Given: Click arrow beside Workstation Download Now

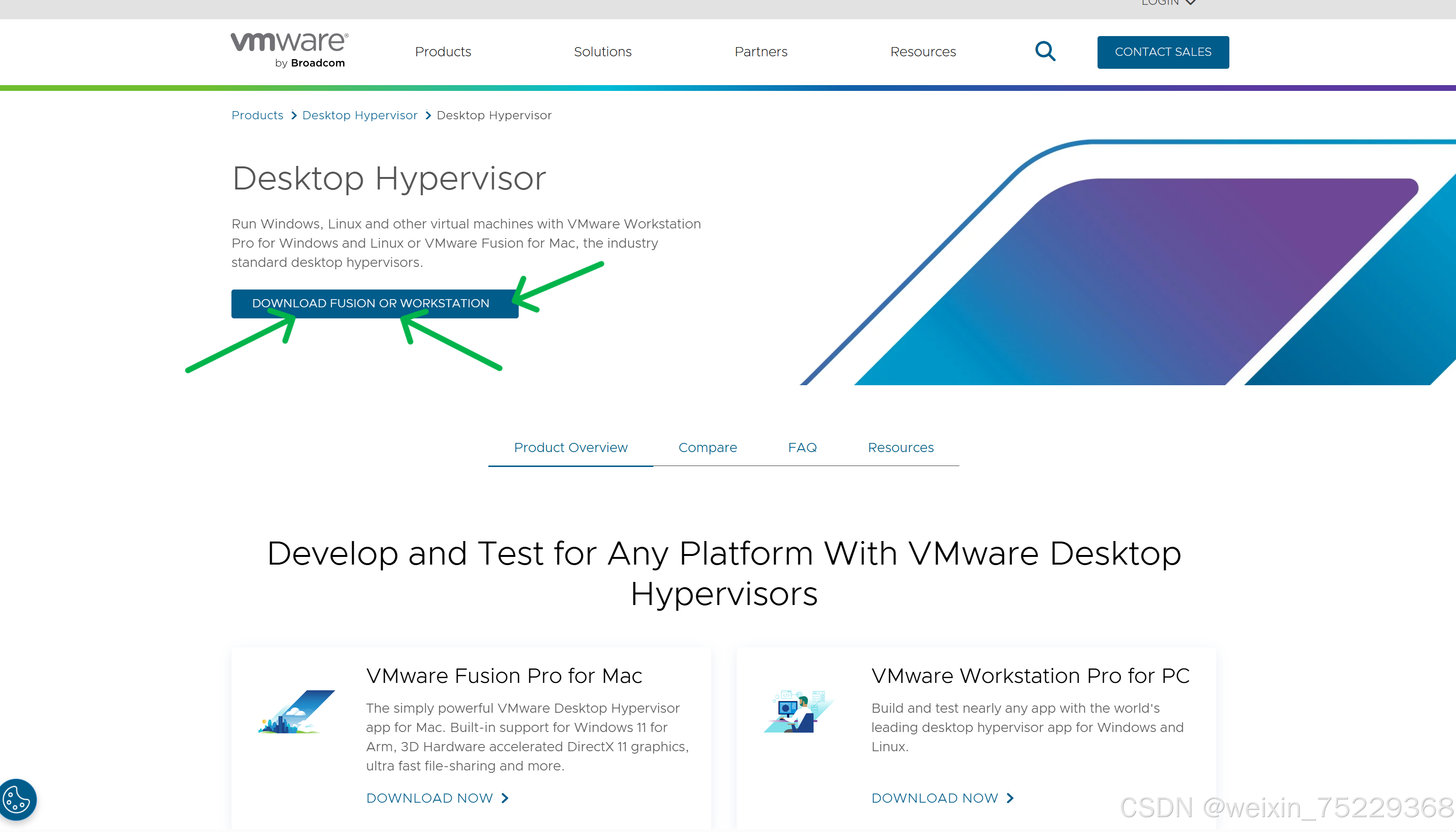Looking at the screenshot, I should pos(1010,798).
